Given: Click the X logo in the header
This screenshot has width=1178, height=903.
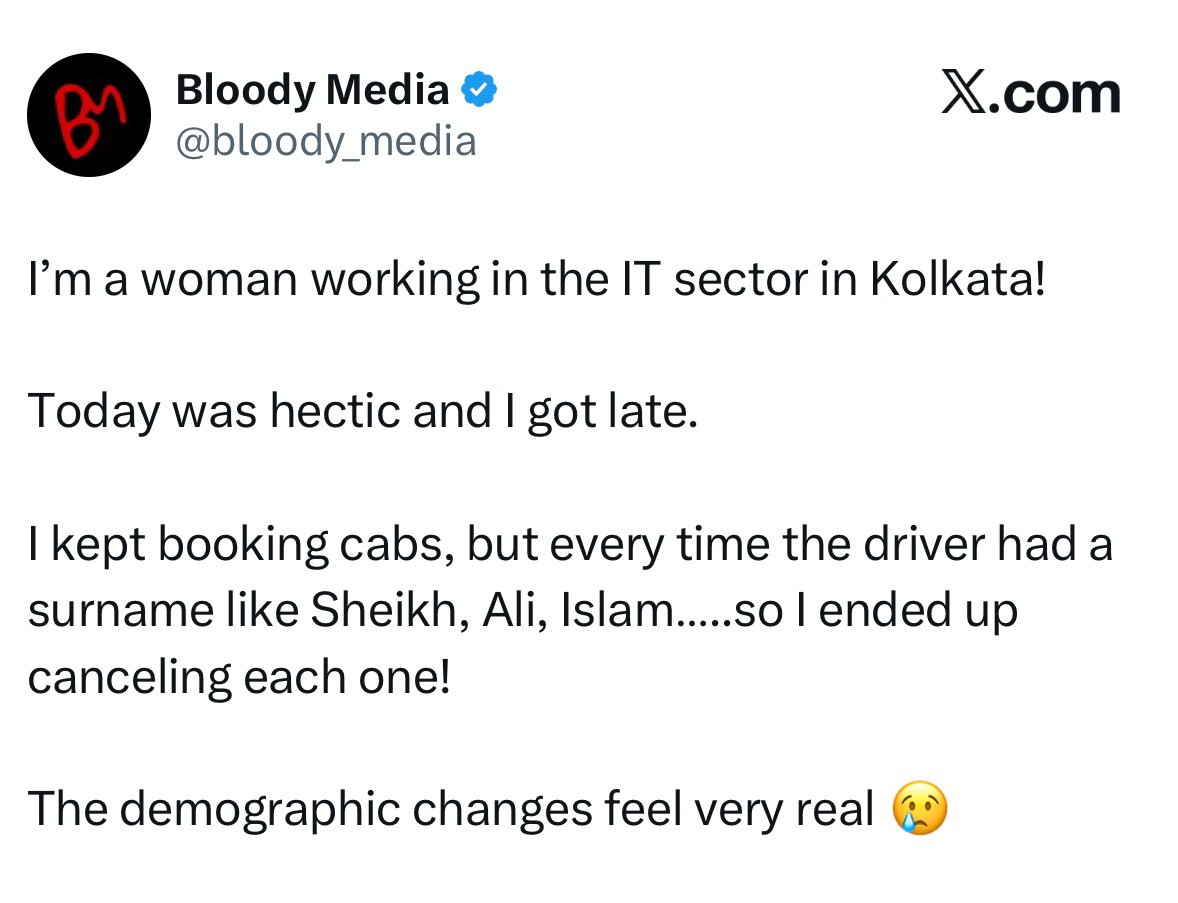Looking at the screenshot, I should pyautogui.click(x=964, y=94).
